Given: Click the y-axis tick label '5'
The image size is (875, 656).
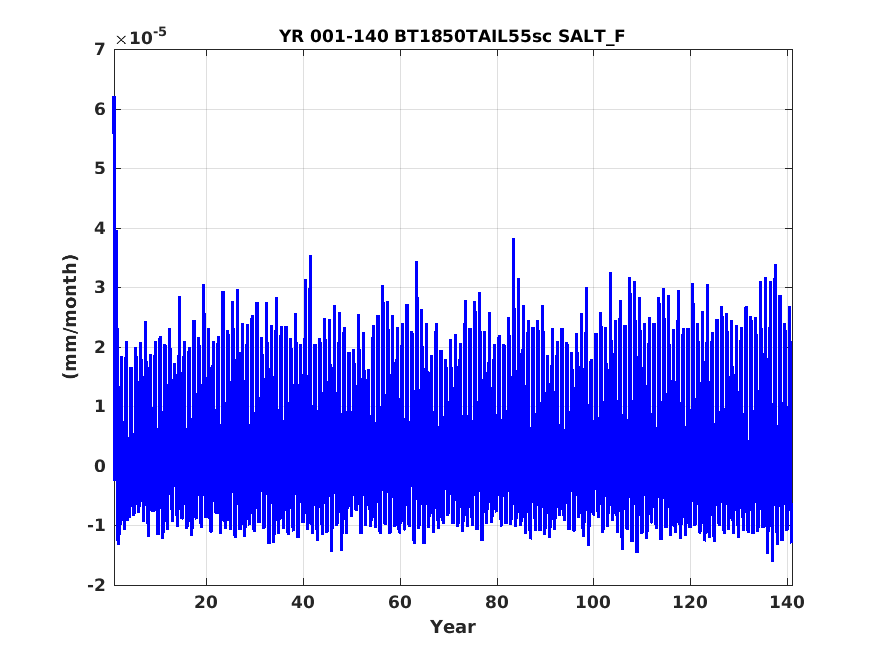Looking at the screenshot, I should click(x=100, y=168).
